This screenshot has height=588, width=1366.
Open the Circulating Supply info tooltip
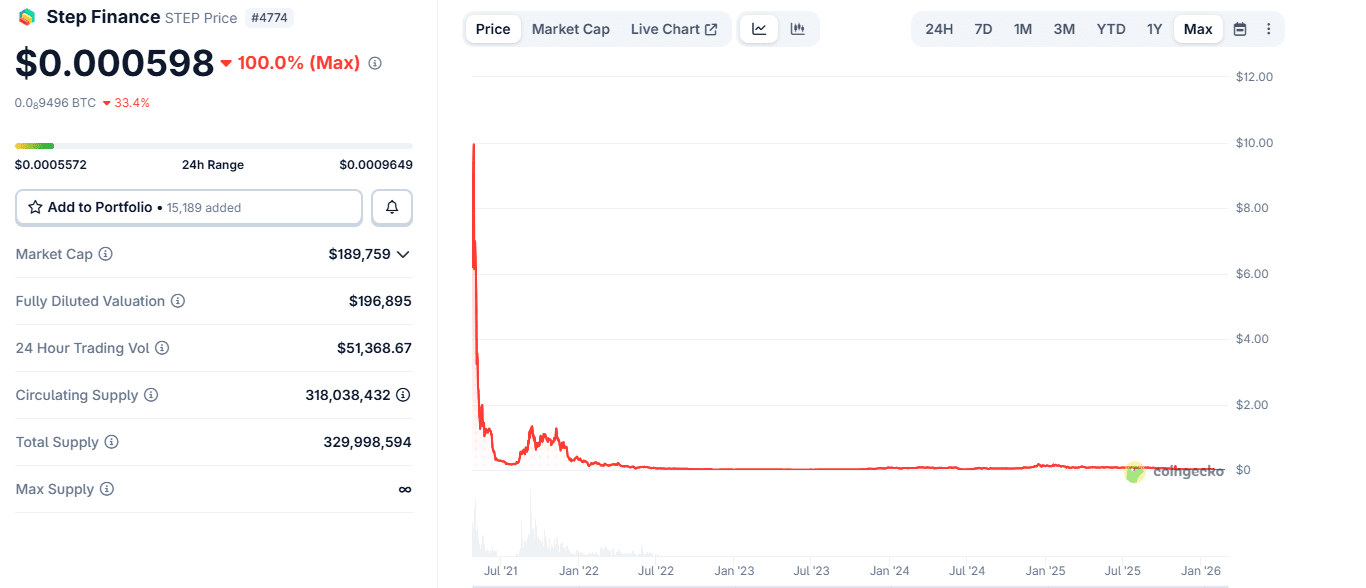[x=153, y=395]
